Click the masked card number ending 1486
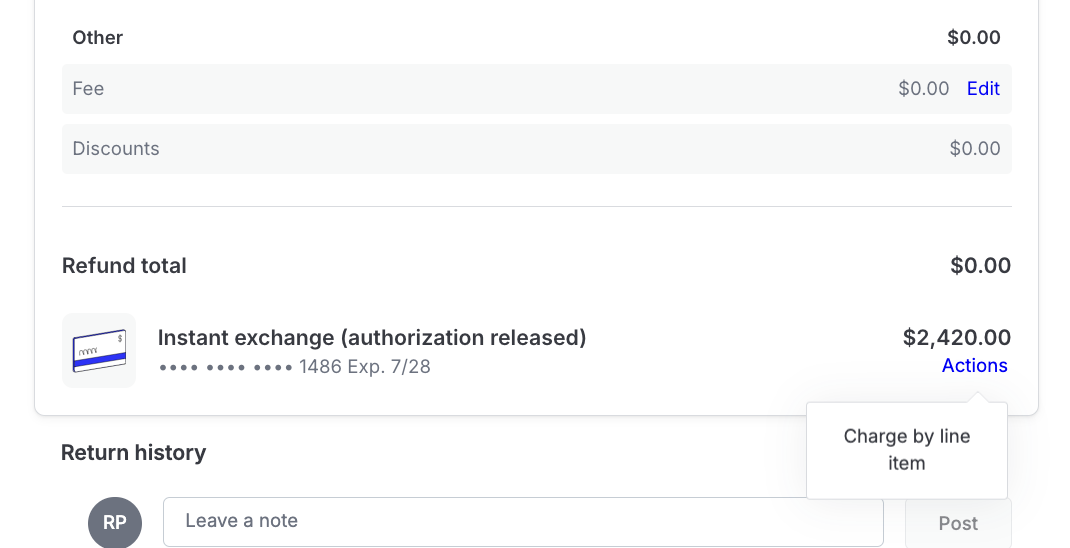 (x=250, y=367)
